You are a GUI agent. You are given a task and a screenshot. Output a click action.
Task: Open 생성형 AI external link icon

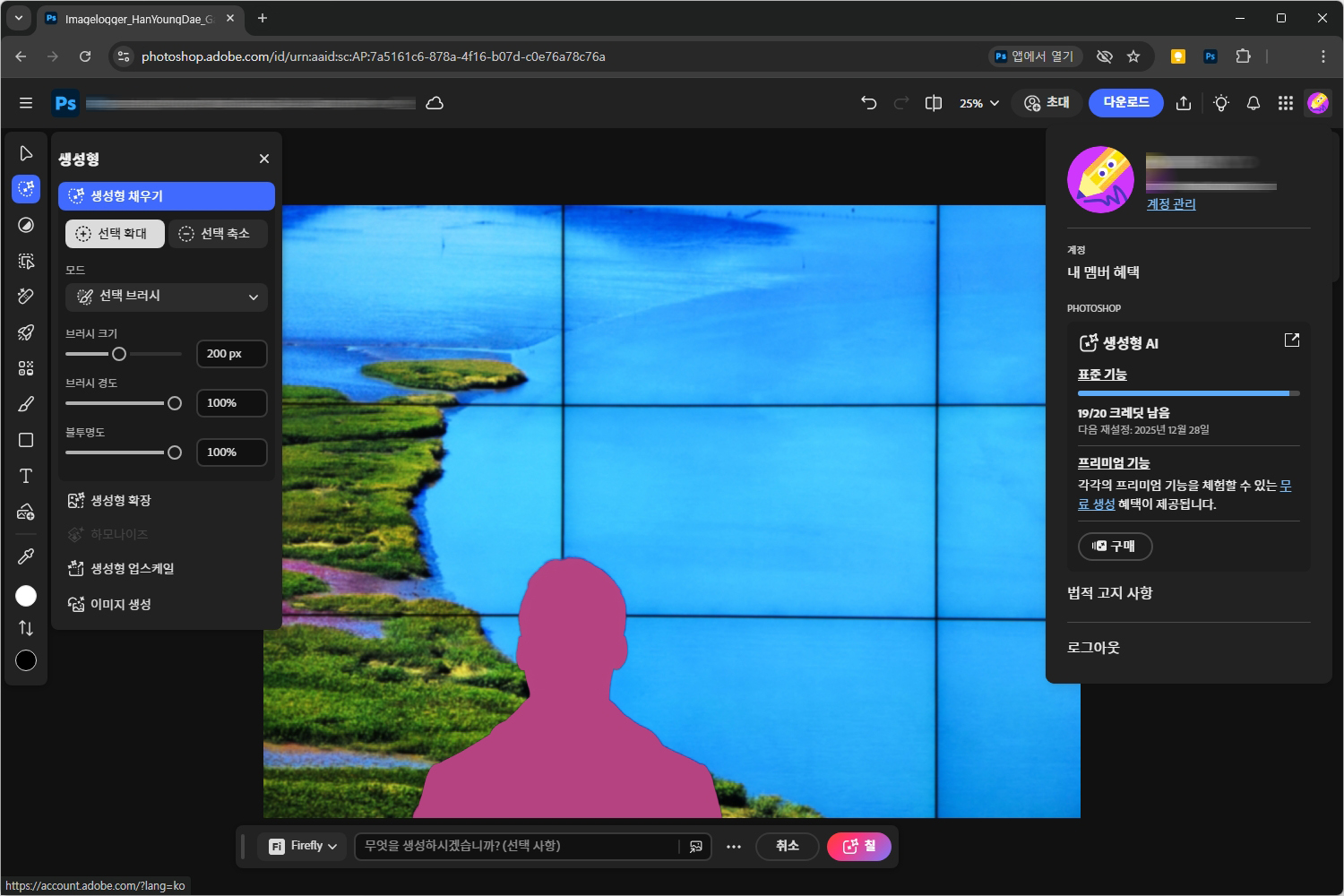click(x=1292, y=340)
